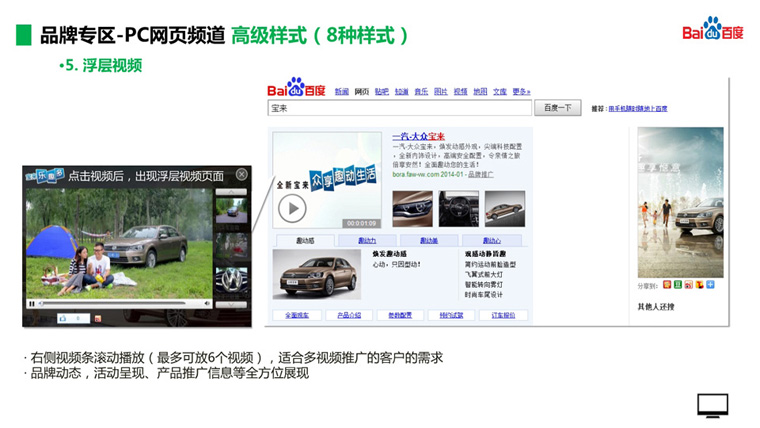Switch to the 趣动心 tab

(x=491, y=240)
